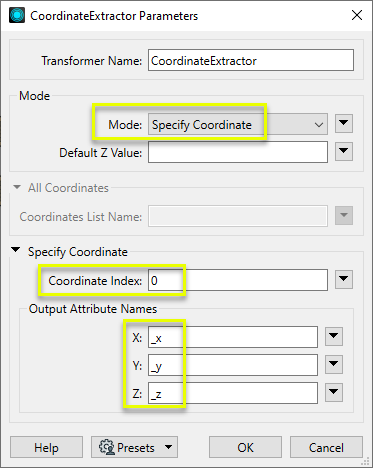This screenshot has height=468, width=373.
Task: Click in the Default Z Value field
Action: point(238,152)
